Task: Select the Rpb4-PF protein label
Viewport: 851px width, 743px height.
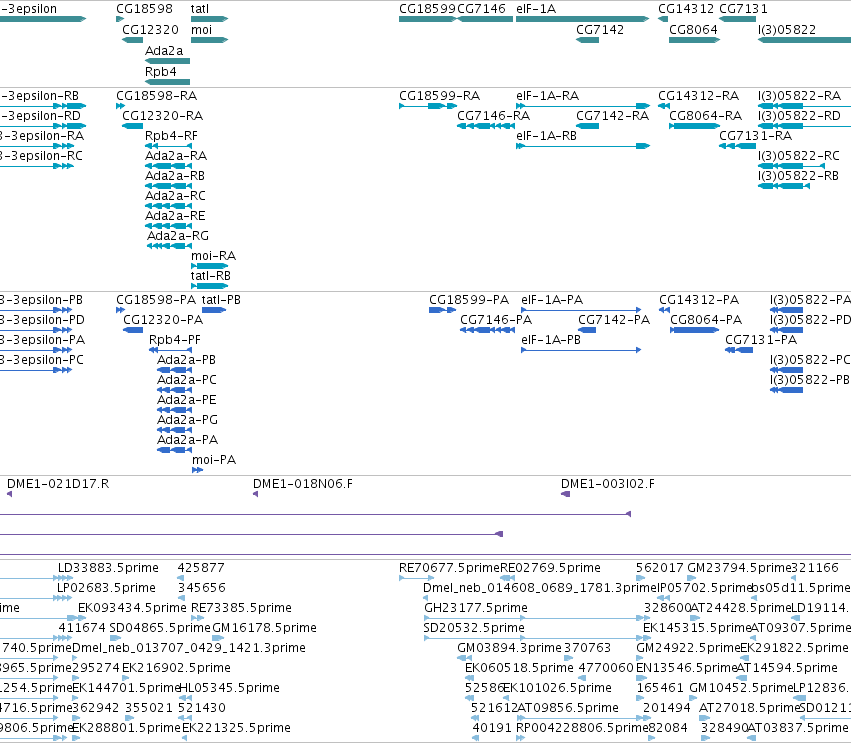Action: click(175, 340)
